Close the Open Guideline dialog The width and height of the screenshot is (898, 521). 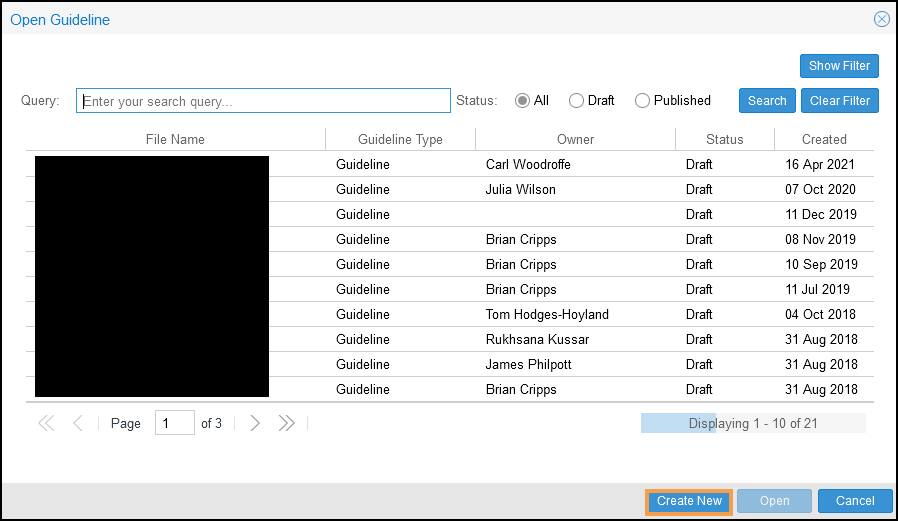coord(881,19)
